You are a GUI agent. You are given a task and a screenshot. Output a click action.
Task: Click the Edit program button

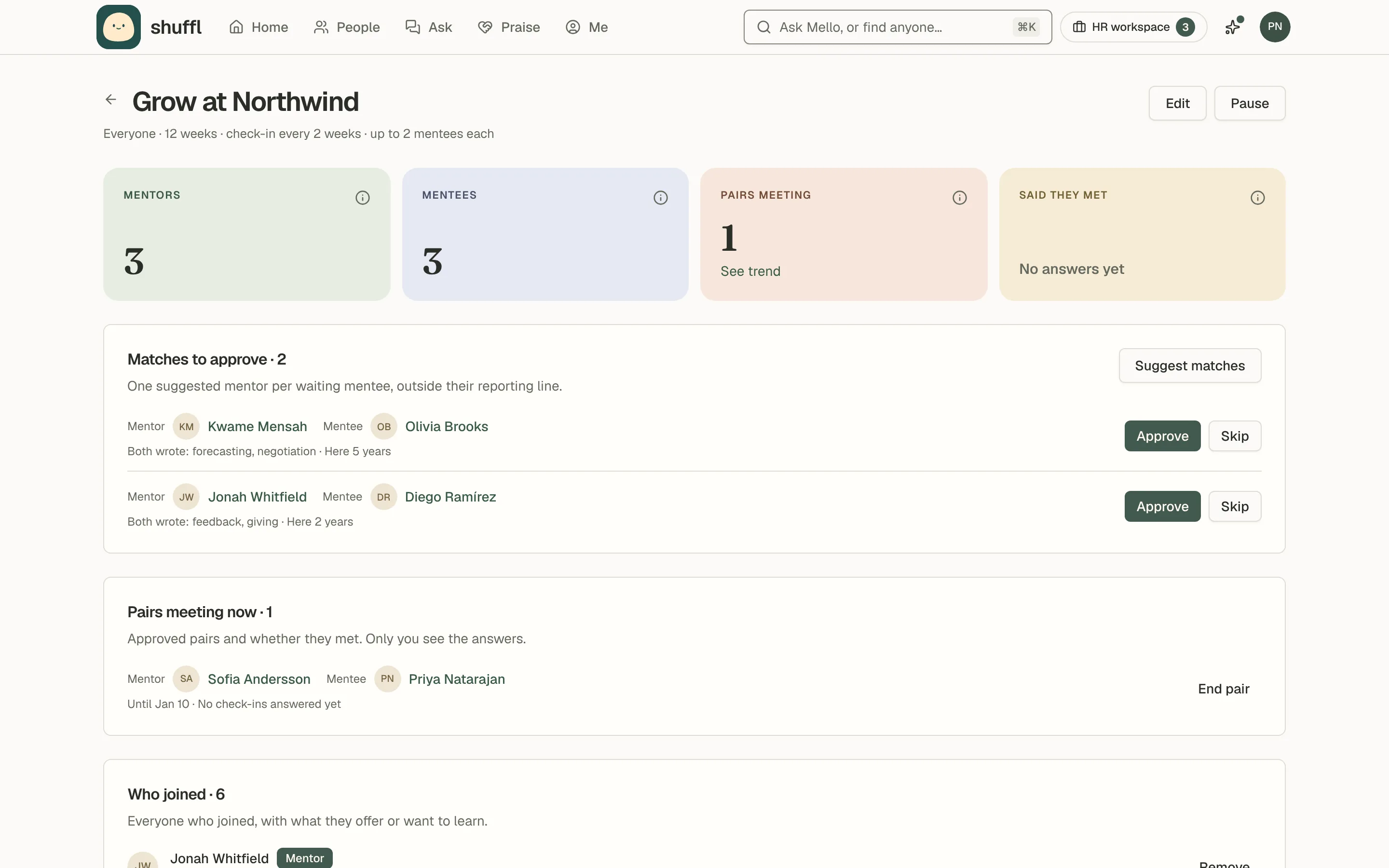[1177, 103]
